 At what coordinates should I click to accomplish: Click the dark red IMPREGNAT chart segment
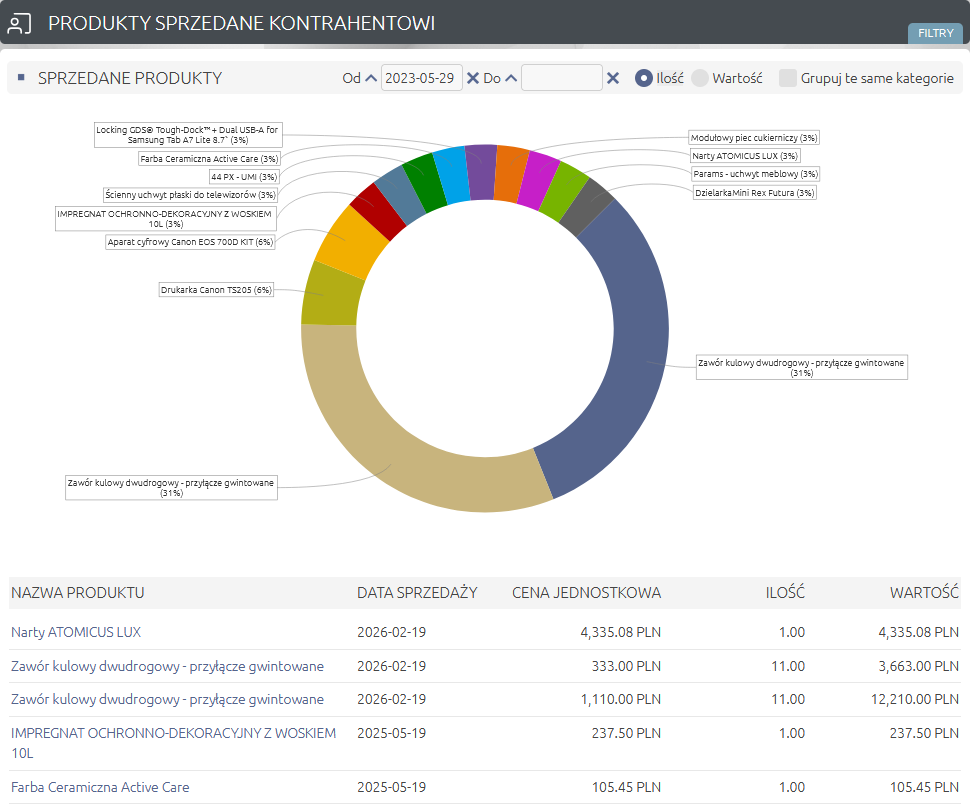[378, 212]
